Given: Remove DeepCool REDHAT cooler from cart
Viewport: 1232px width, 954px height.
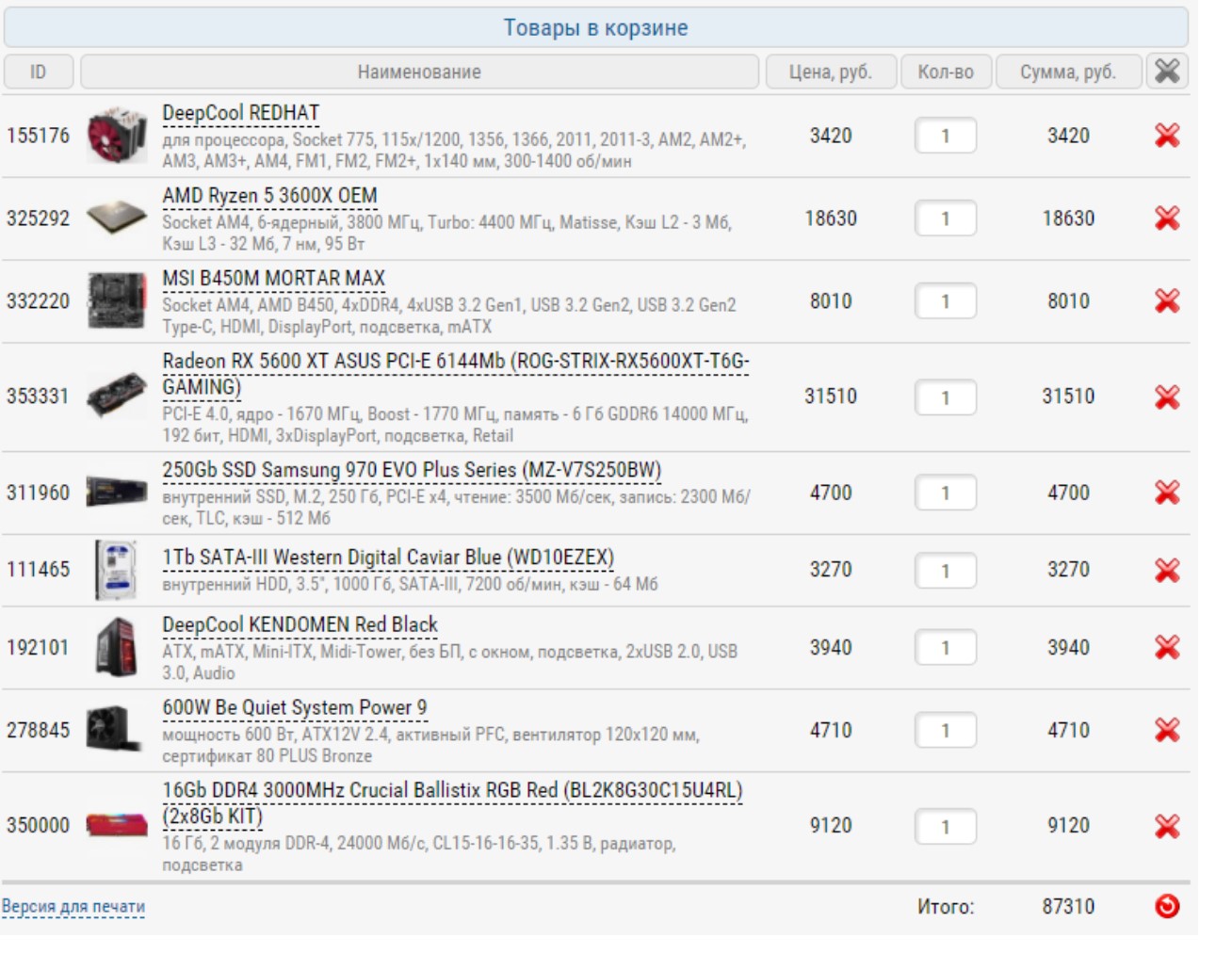Looking at the screenshot, I should (1166, 136).
